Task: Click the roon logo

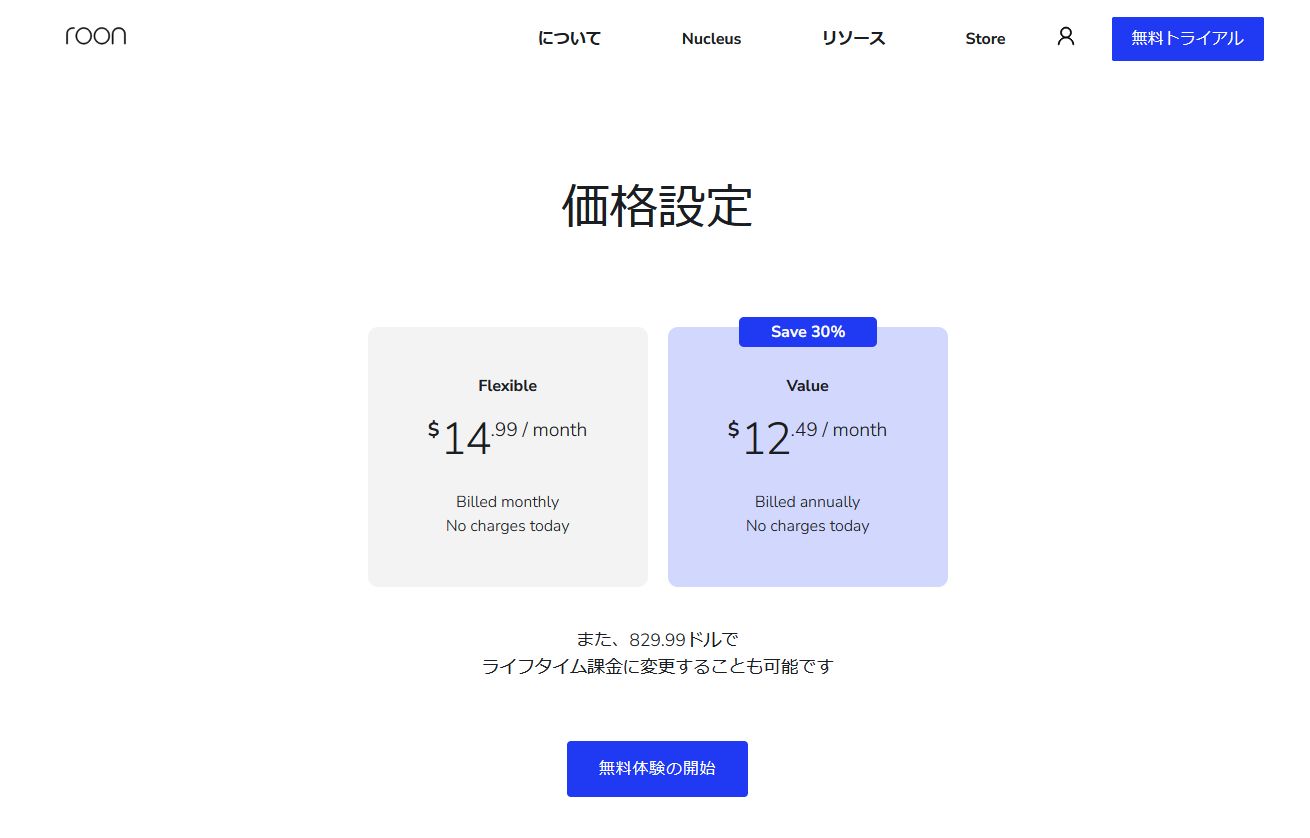Action: coord(96,36)
